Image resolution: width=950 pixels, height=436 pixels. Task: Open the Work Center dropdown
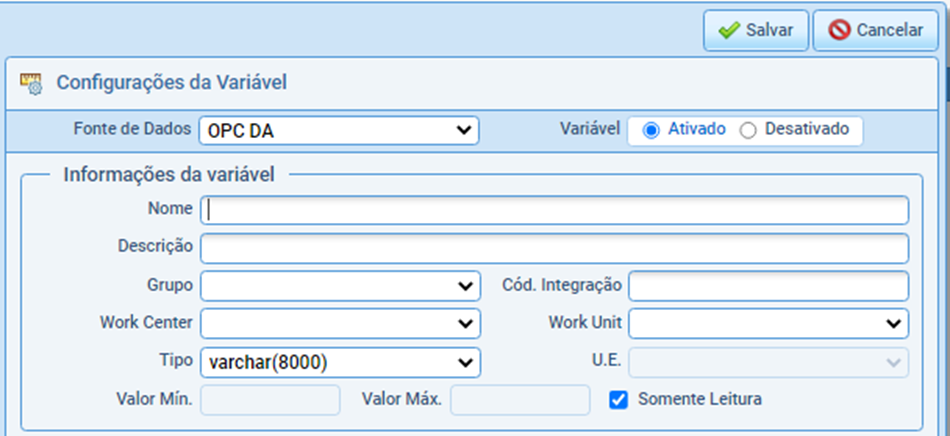click(x=340, y=323)
